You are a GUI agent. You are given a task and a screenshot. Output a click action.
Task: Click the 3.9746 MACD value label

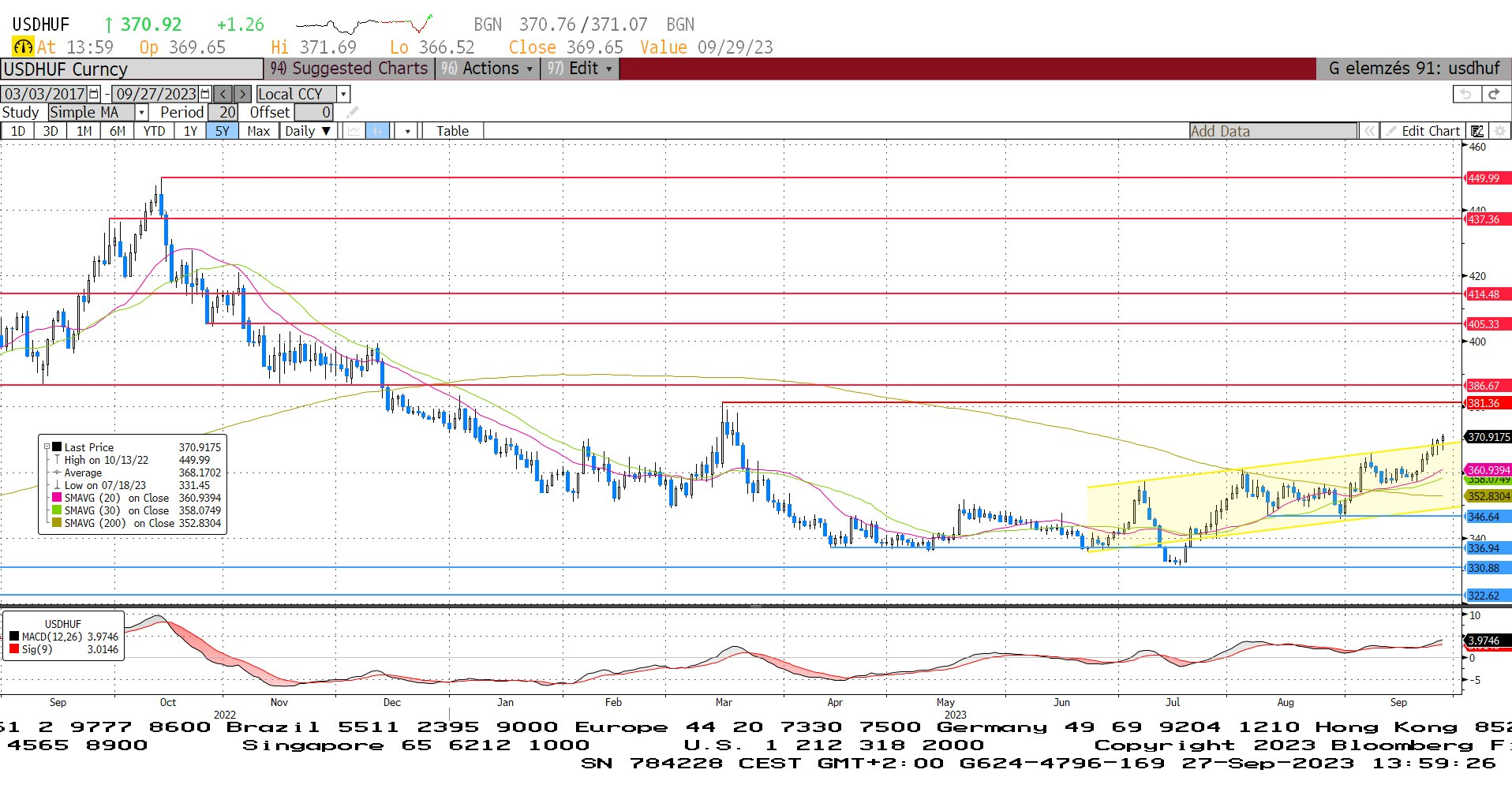(1487, 641)
